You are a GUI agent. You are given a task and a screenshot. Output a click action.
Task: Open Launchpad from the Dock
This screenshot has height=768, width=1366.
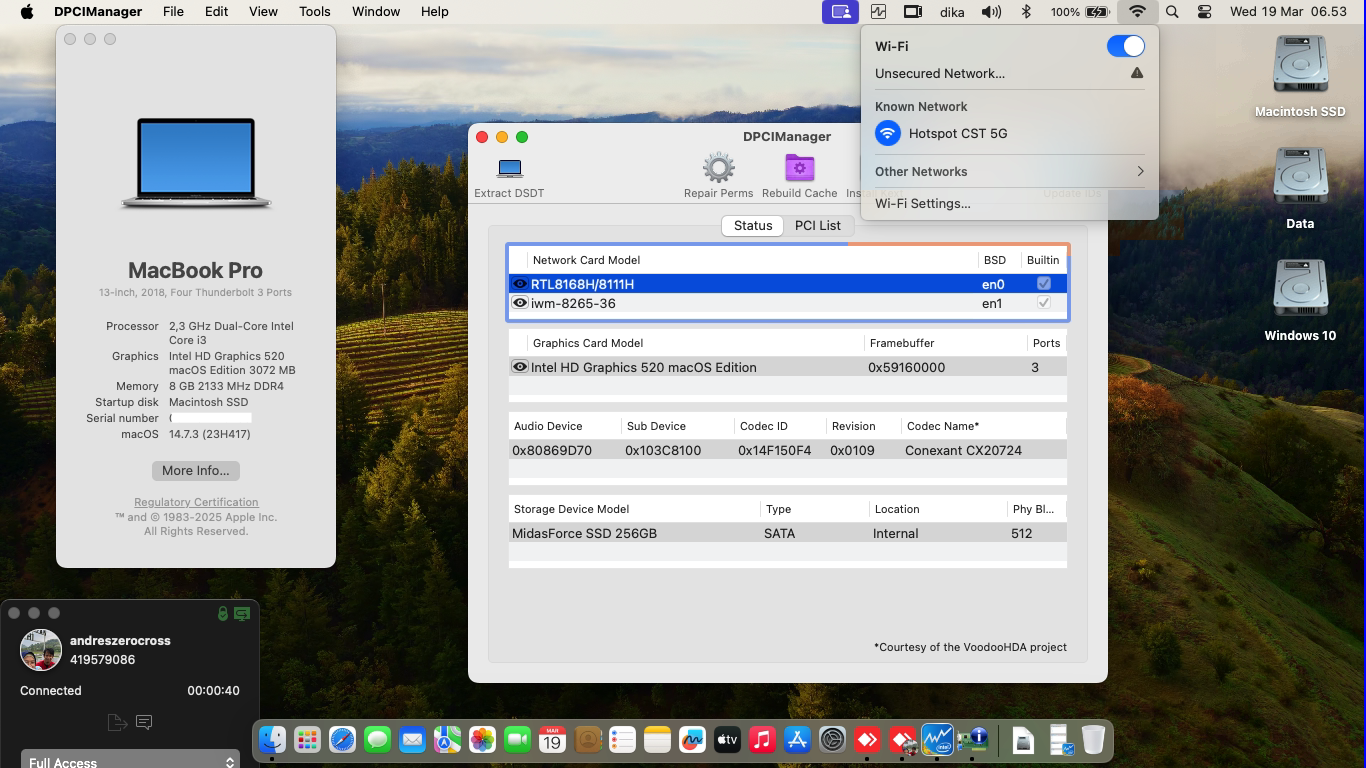[306, 740]
